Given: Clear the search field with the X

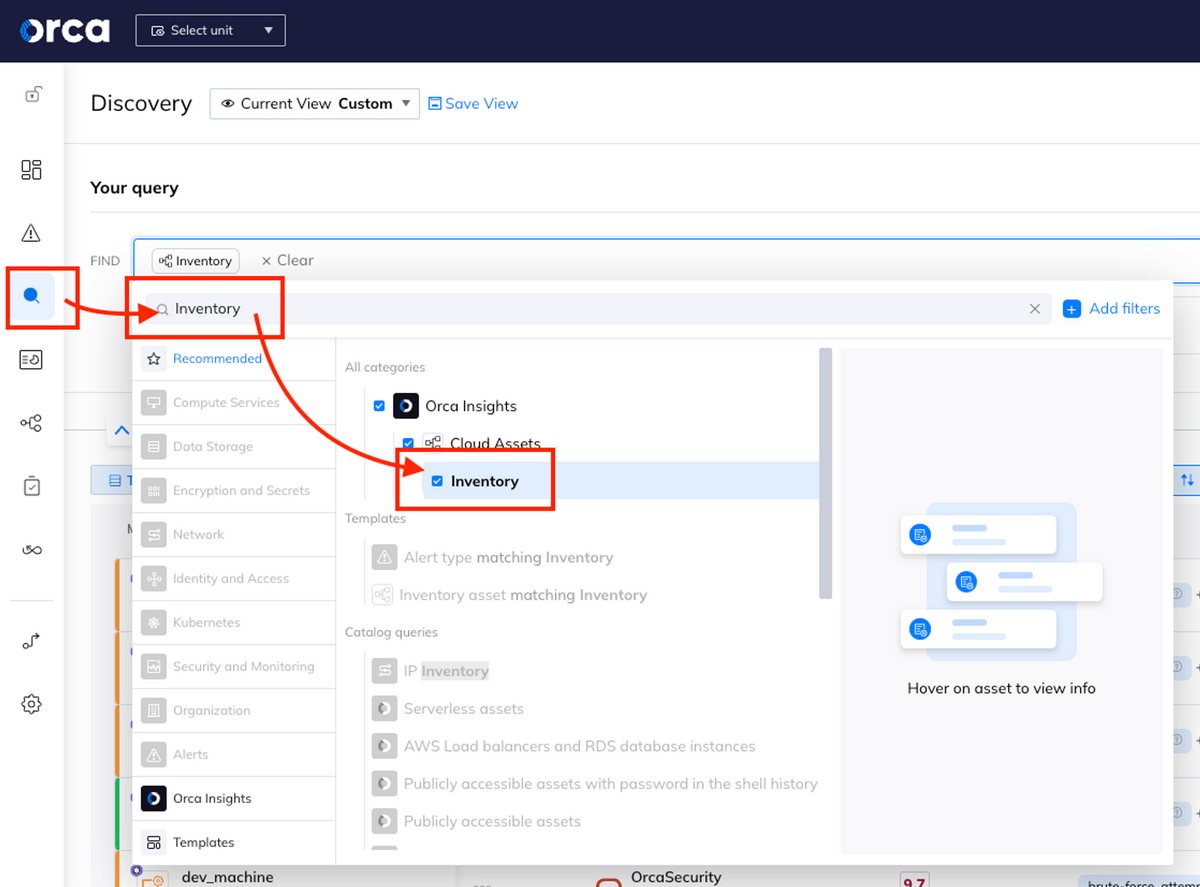Looking at the screenshot, I should (1035, 309).
